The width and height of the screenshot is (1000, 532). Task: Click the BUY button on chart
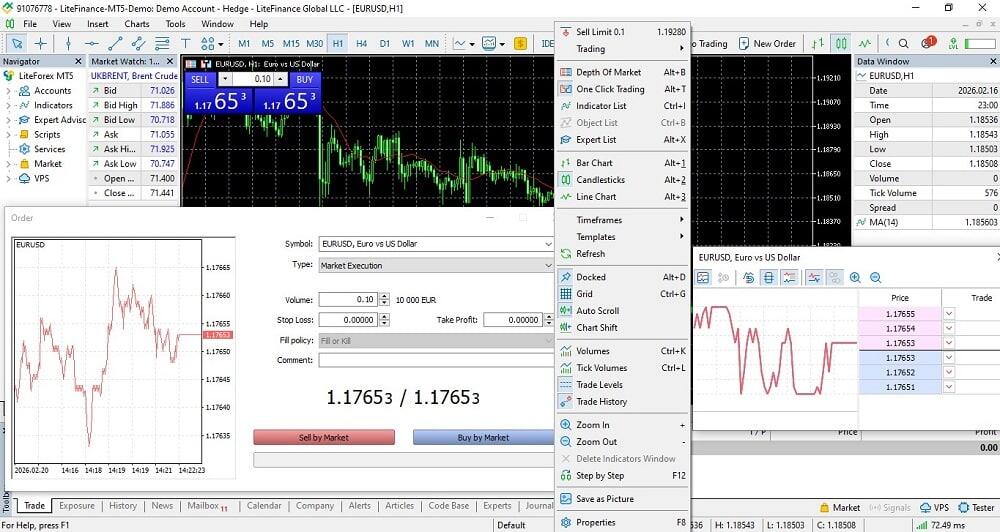click(x=305, y=79)
